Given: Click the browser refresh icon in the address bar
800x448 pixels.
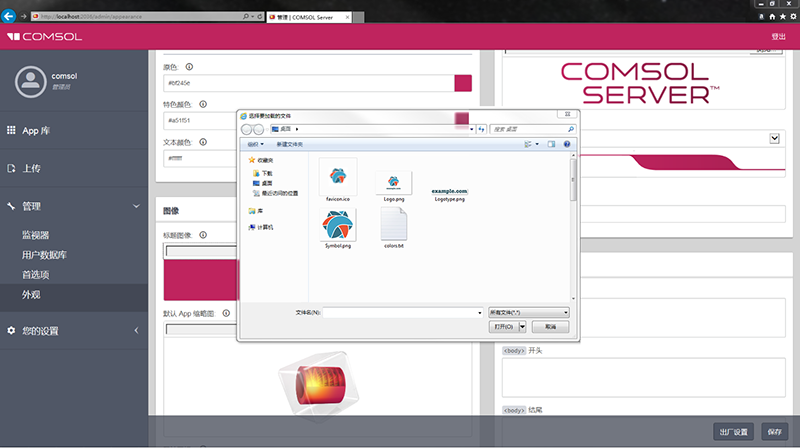Looking at the screenshot, I should click(x=260, y=16).
